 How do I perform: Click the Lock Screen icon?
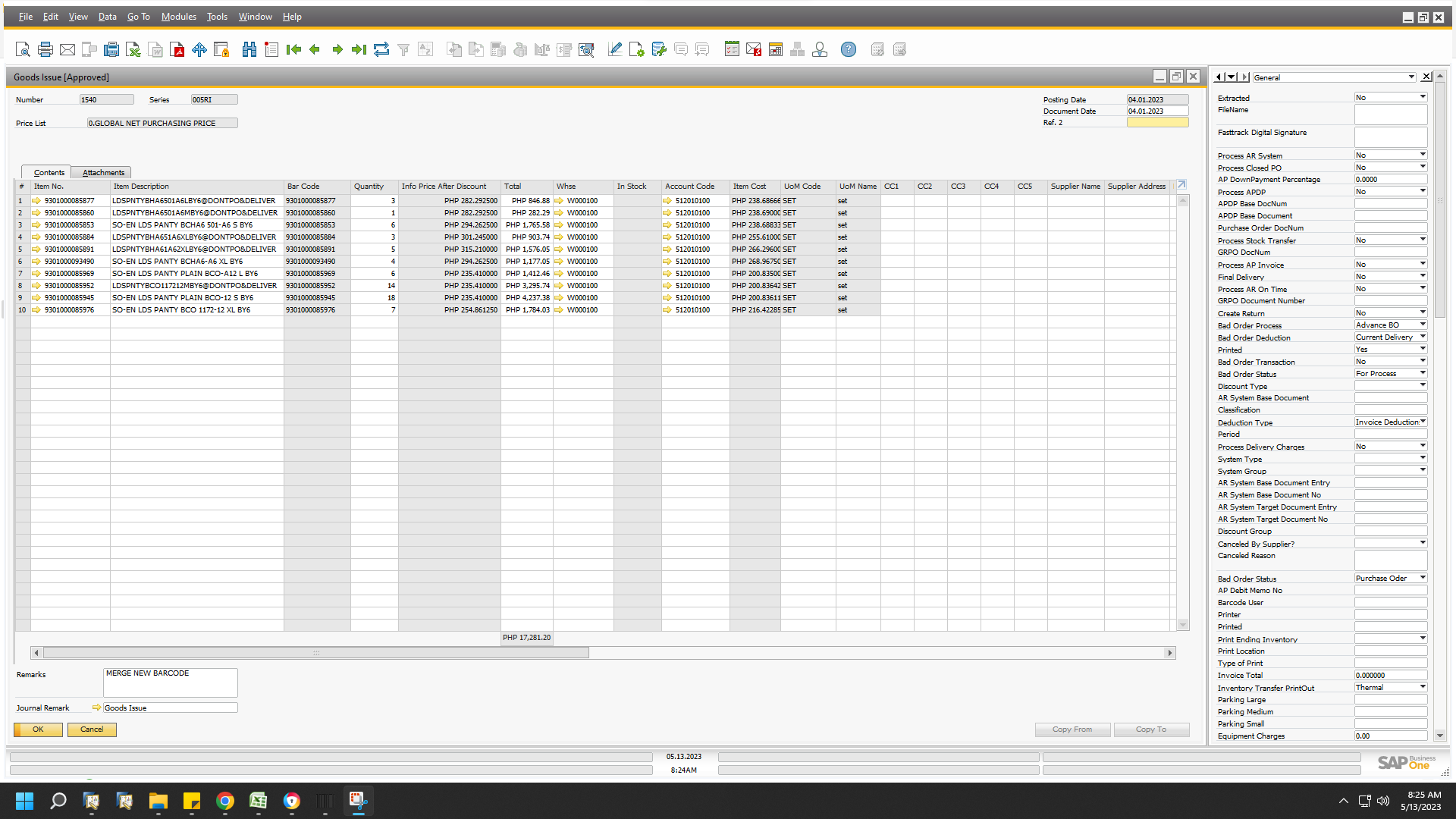221,50
